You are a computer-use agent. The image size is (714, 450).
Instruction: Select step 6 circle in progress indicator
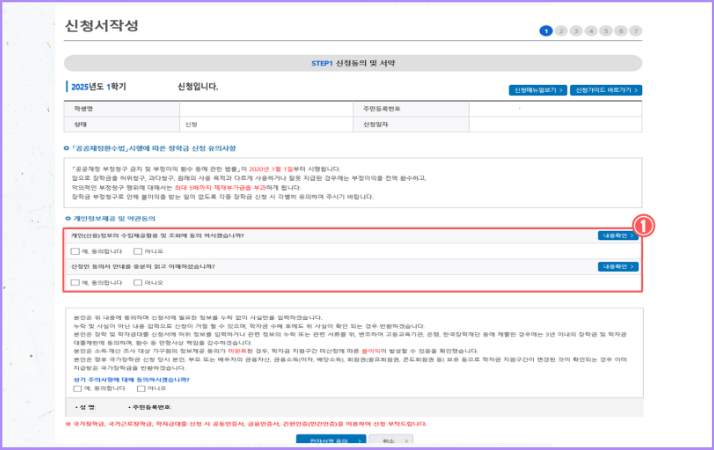[621, 31]
